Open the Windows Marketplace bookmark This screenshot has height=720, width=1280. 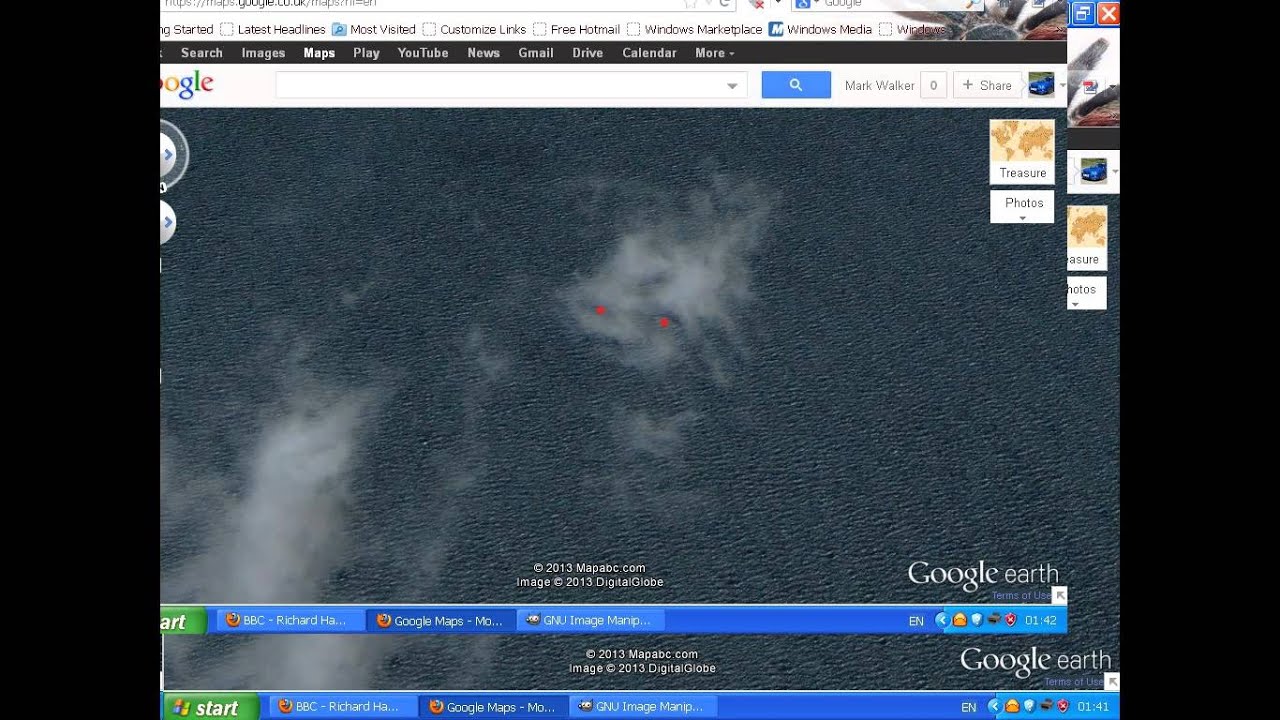pos(695,29)
